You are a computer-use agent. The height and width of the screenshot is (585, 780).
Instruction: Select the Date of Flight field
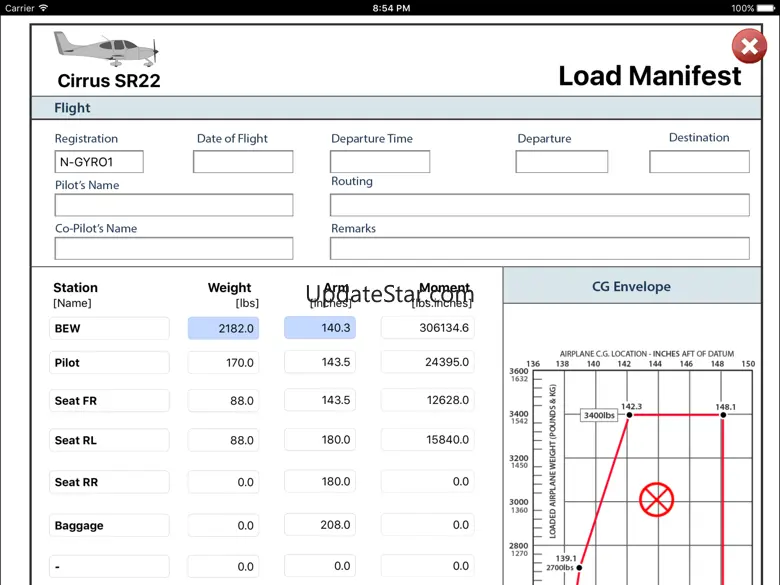coord(243,162)
